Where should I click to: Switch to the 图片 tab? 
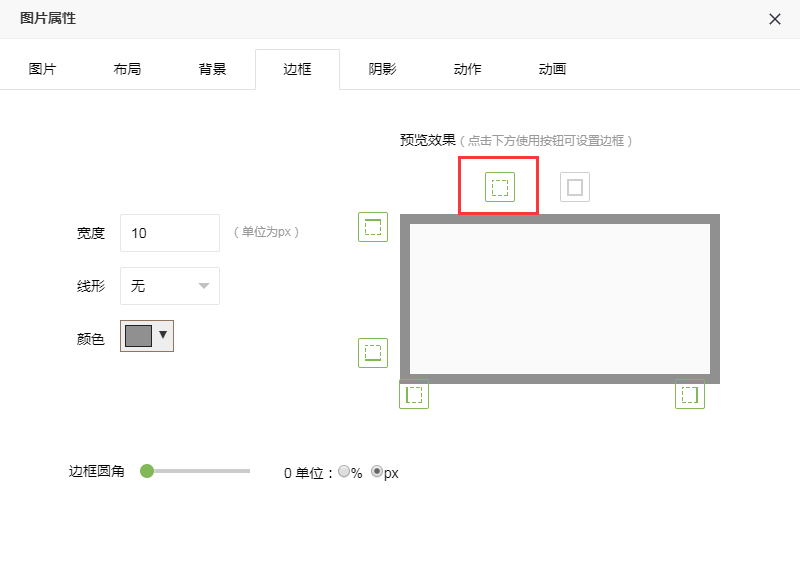pos(42,69)
